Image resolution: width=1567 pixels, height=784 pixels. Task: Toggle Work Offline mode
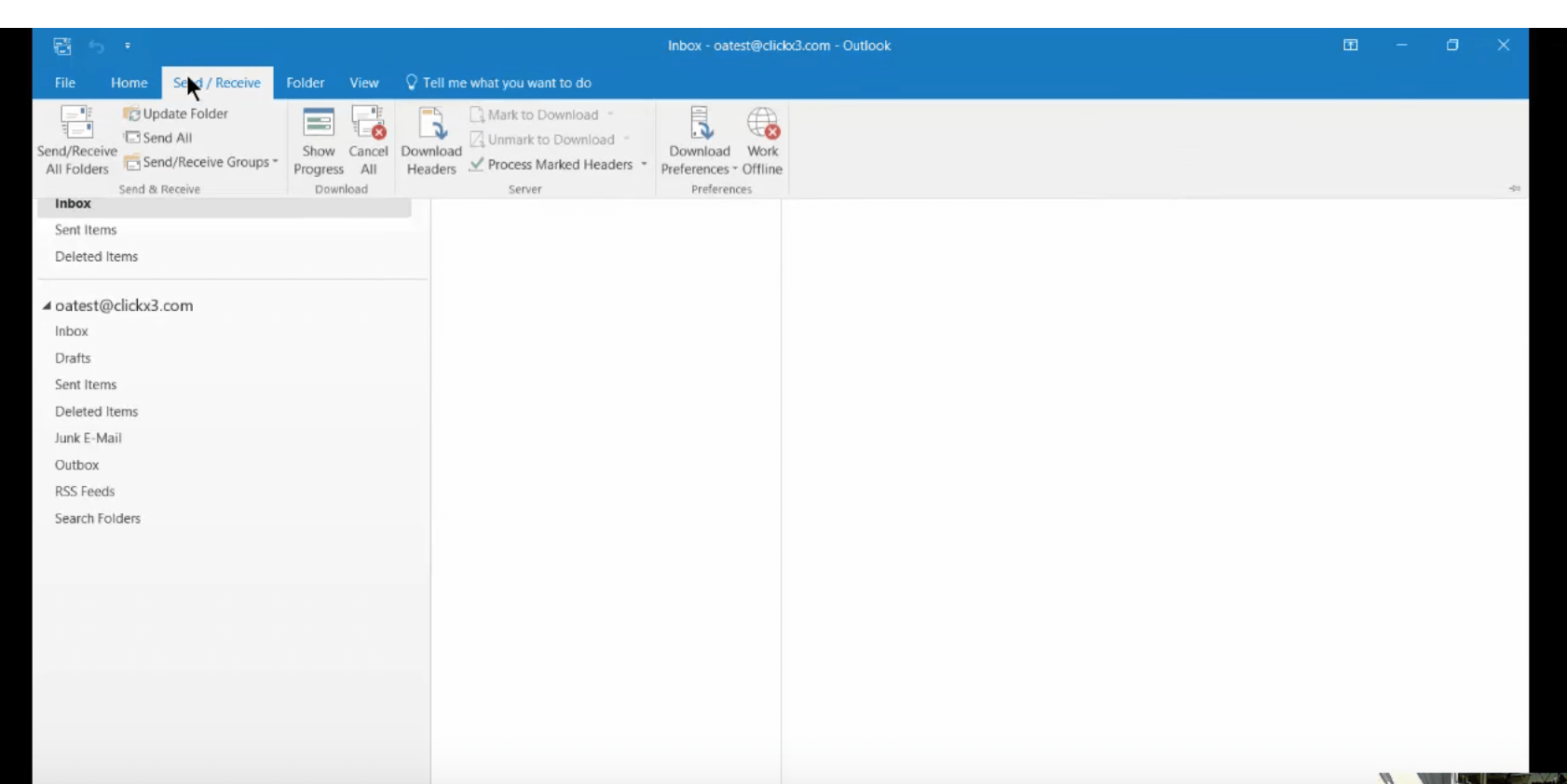pos(762,142)
